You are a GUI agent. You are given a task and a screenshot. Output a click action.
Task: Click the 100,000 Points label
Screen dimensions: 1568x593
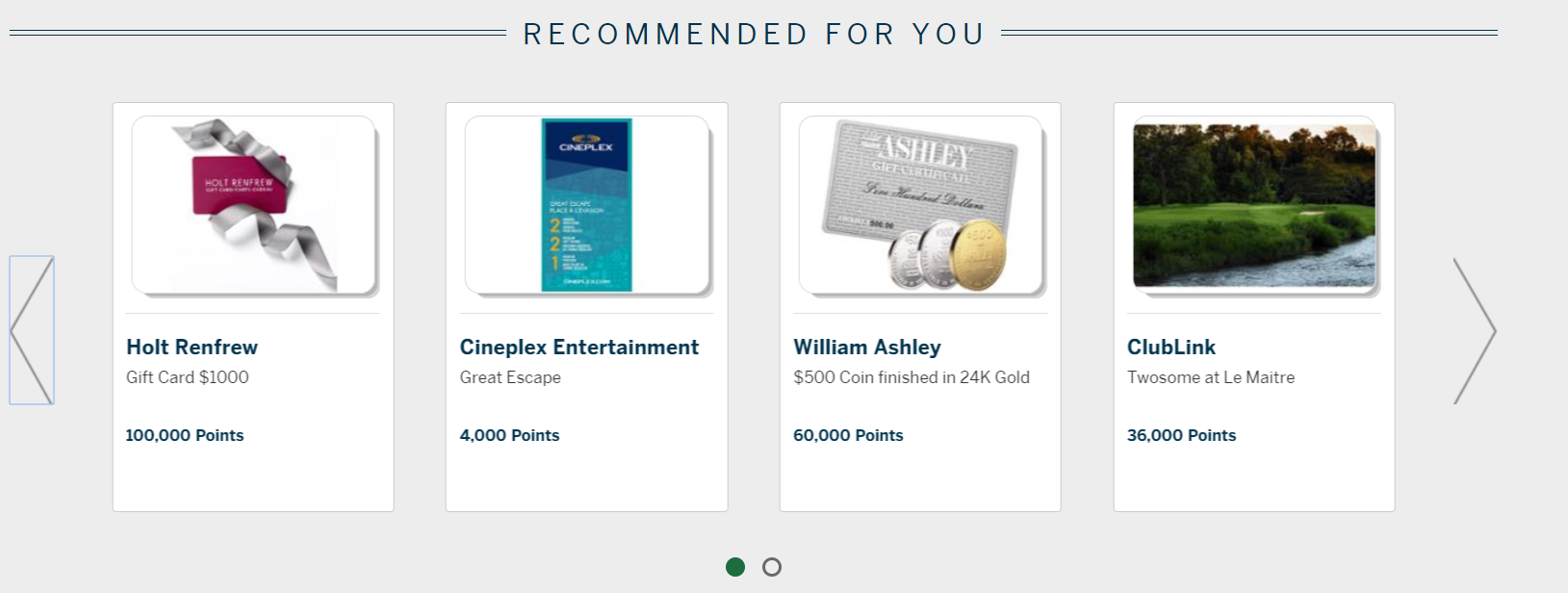[x=185, y=435]
